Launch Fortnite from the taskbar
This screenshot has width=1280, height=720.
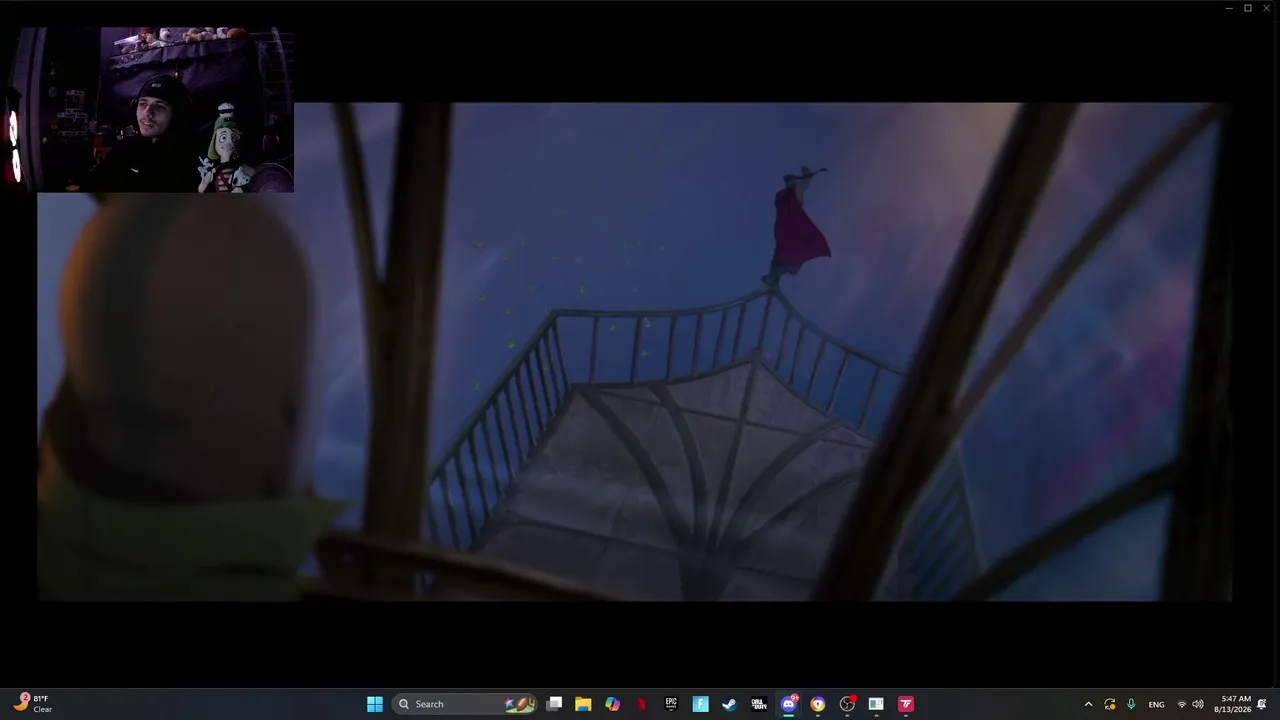700,704
